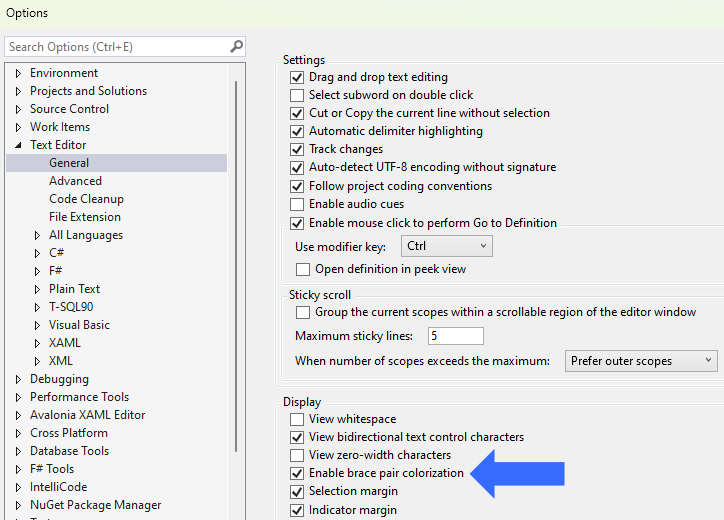Viewport: 724px width, 520px height.
Task: Open the Code Cleanup page
Action: click(x=86, y=199)
